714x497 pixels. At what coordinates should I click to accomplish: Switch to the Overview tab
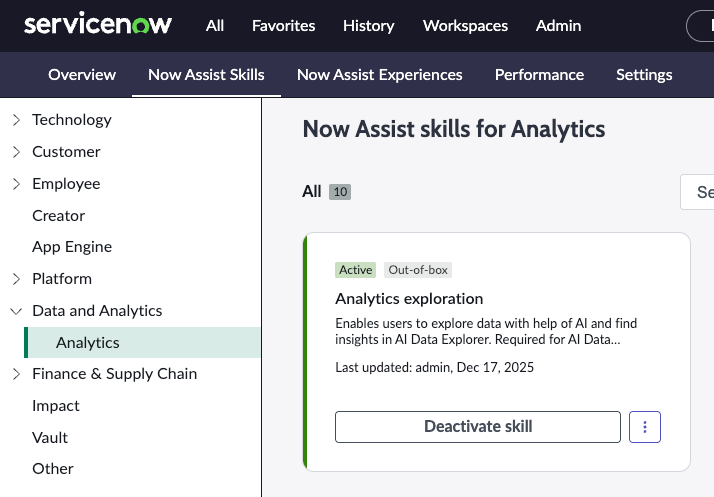[82, 75]
